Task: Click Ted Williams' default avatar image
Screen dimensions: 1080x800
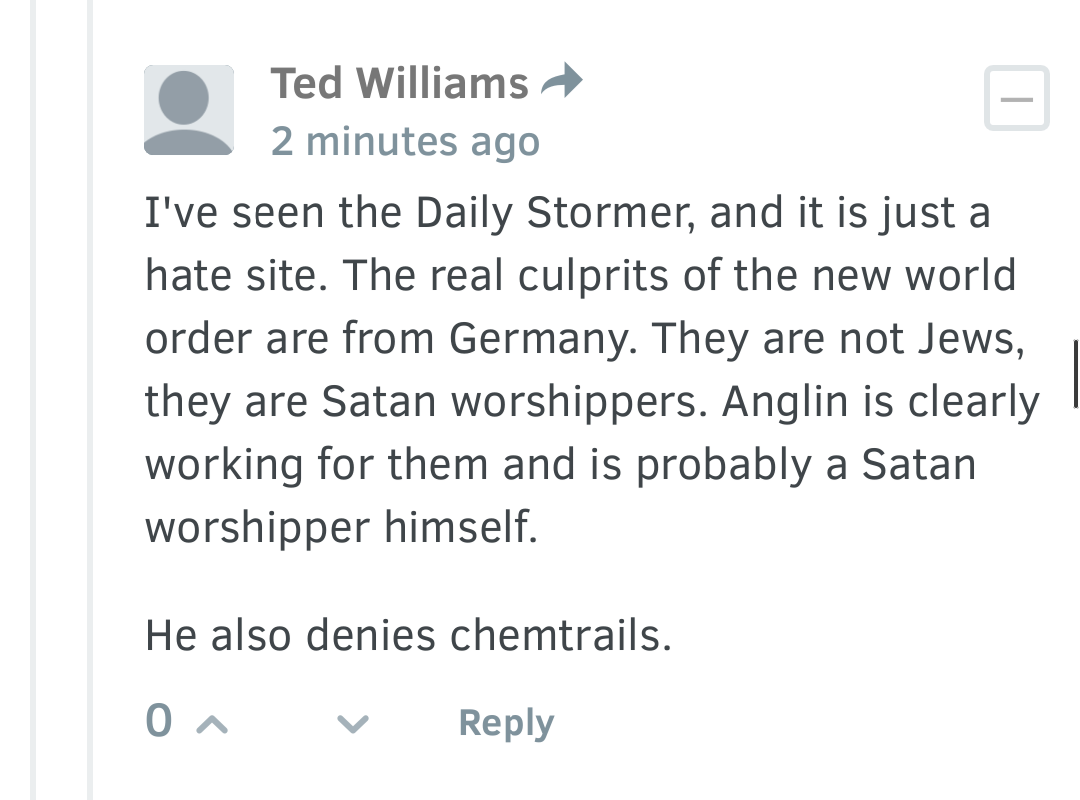Action: 189,110
